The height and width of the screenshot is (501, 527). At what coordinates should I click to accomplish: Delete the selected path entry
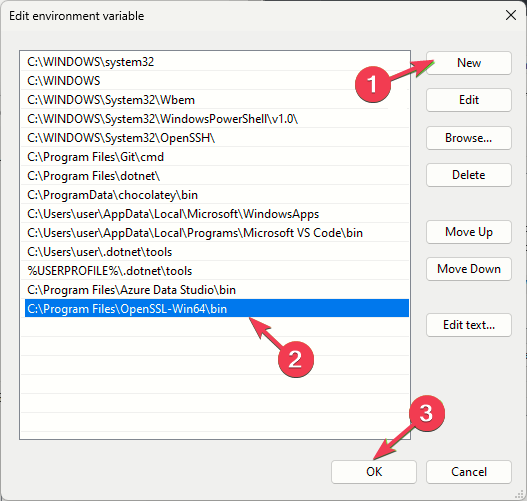[469, 175]
